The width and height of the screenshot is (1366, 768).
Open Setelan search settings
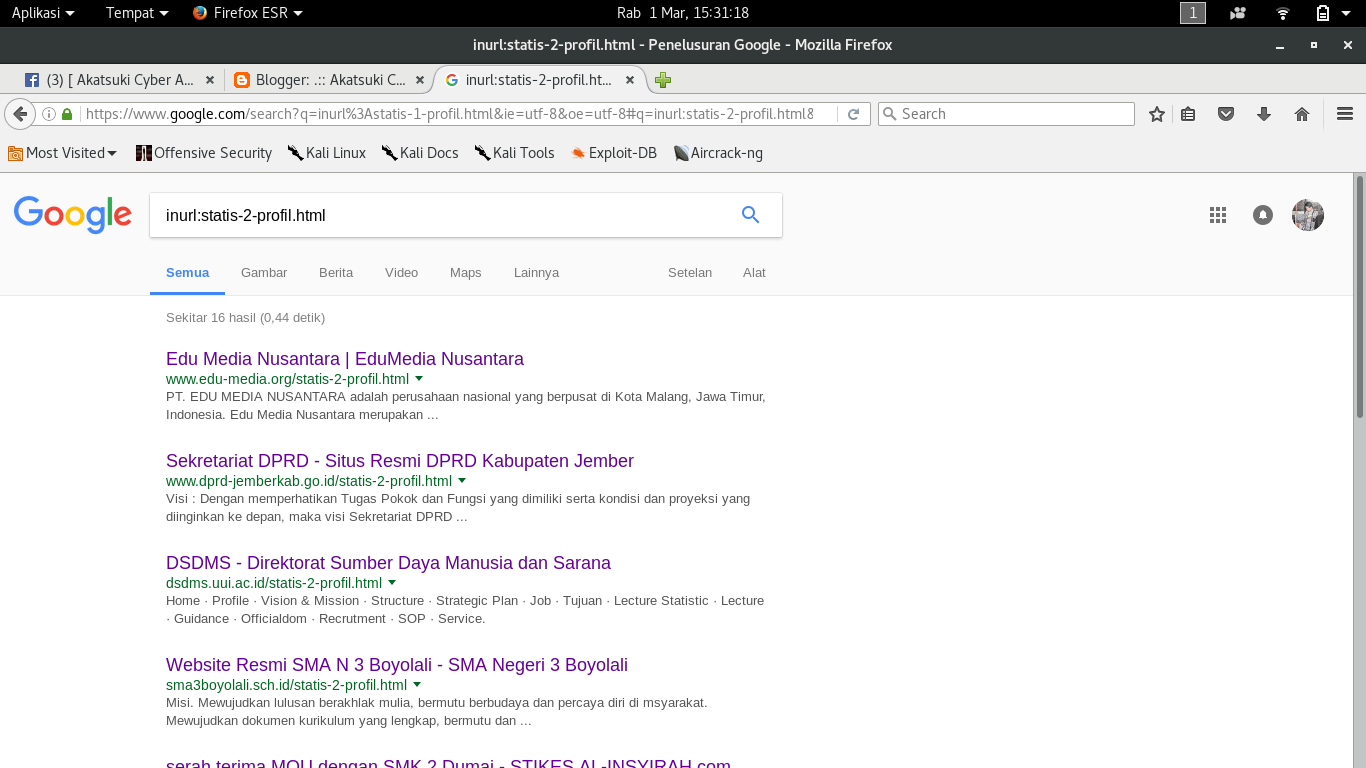pos(690,273)
